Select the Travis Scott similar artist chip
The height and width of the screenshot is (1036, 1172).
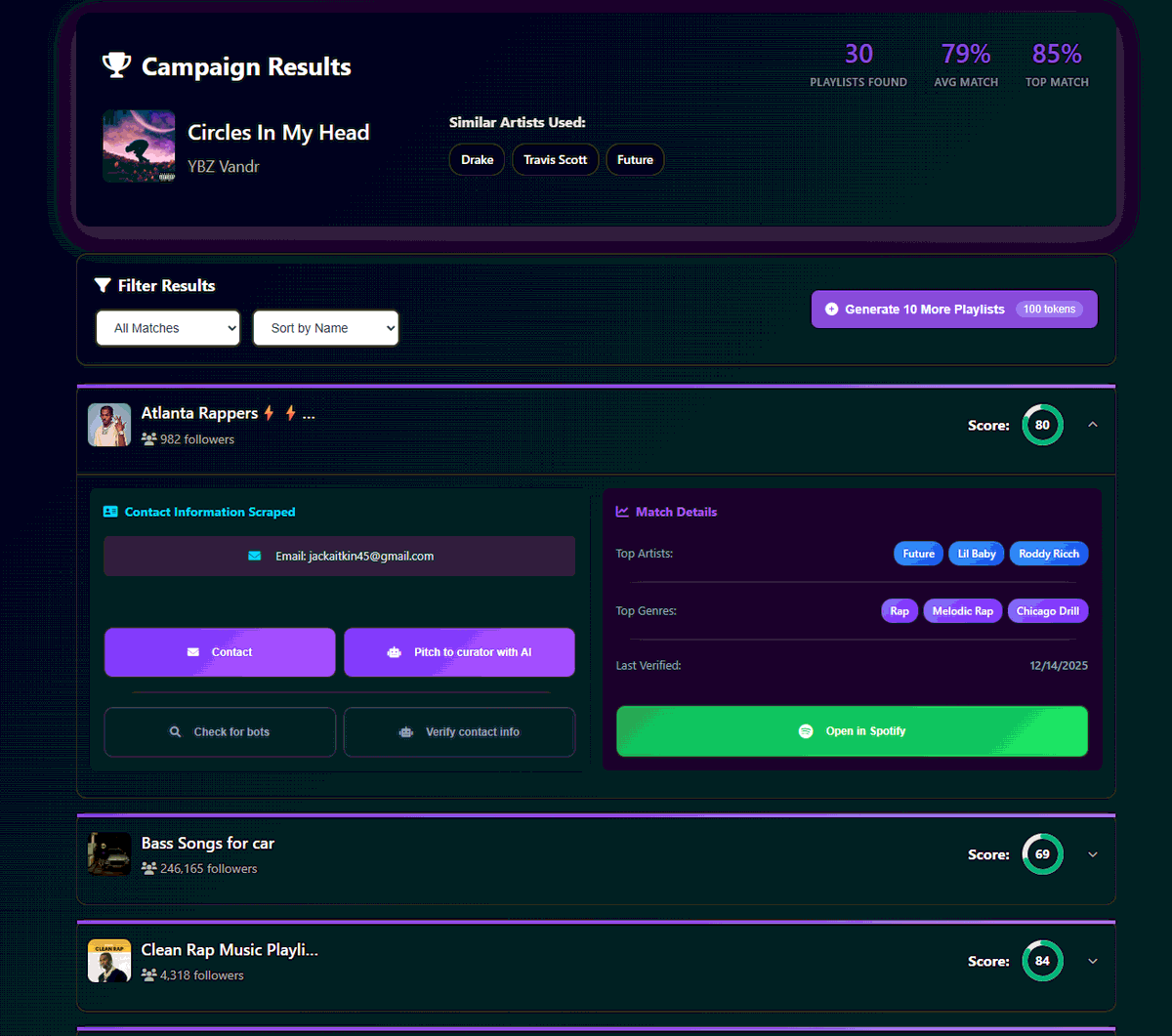point(555,159)
